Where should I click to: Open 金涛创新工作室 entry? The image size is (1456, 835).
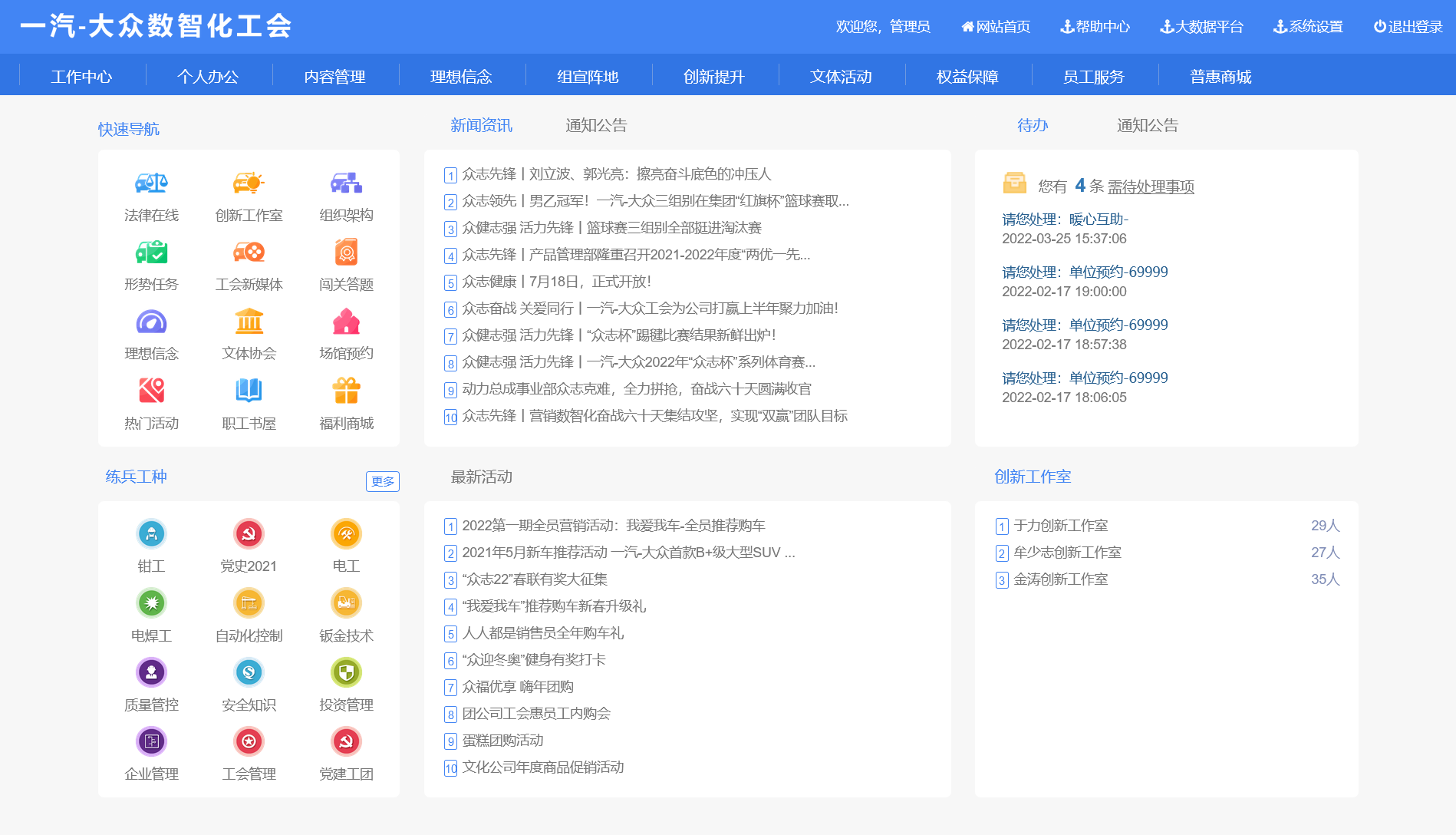point(1061,579)
